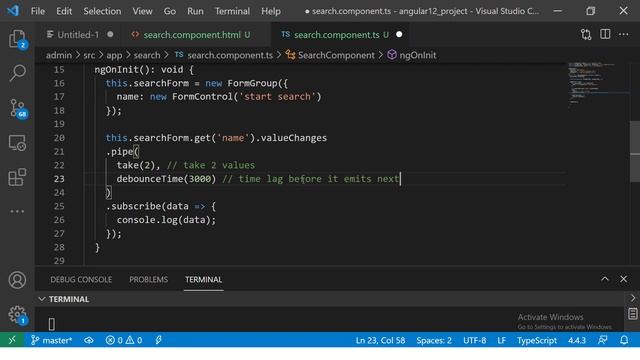Open the View menu

pos(142,11)
